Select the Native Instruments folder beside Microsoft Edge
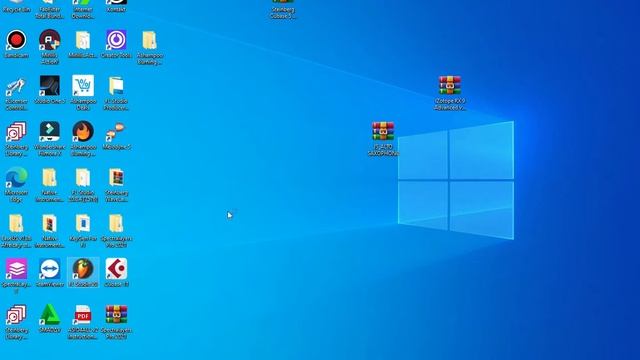640x360 pixels. (x=50, y=178)
